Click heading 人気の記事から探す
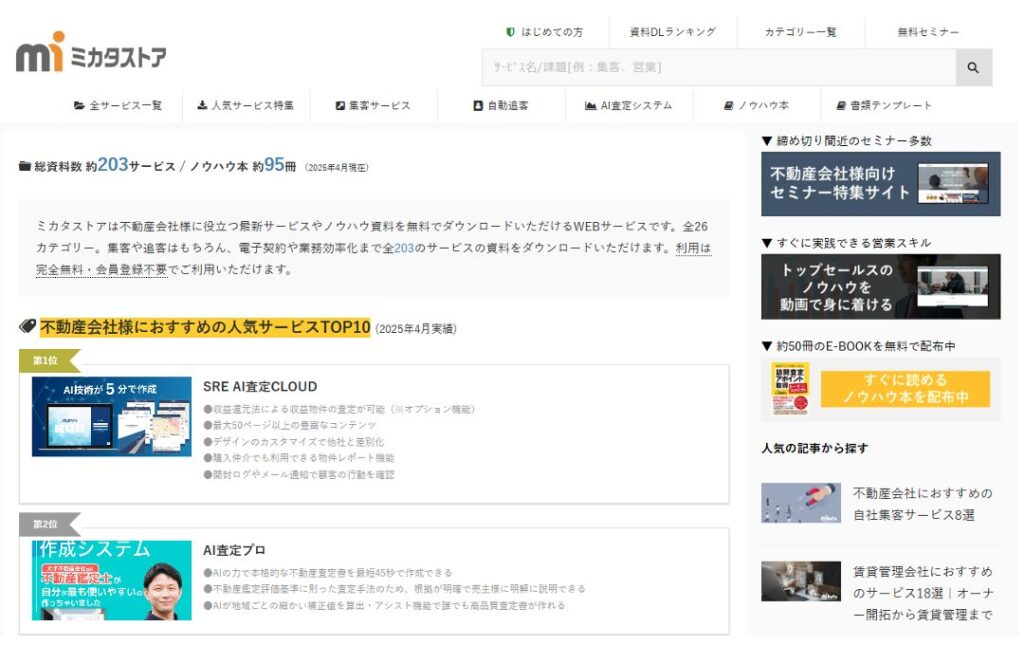1024x645 pixels. click(x=815, y=448)
